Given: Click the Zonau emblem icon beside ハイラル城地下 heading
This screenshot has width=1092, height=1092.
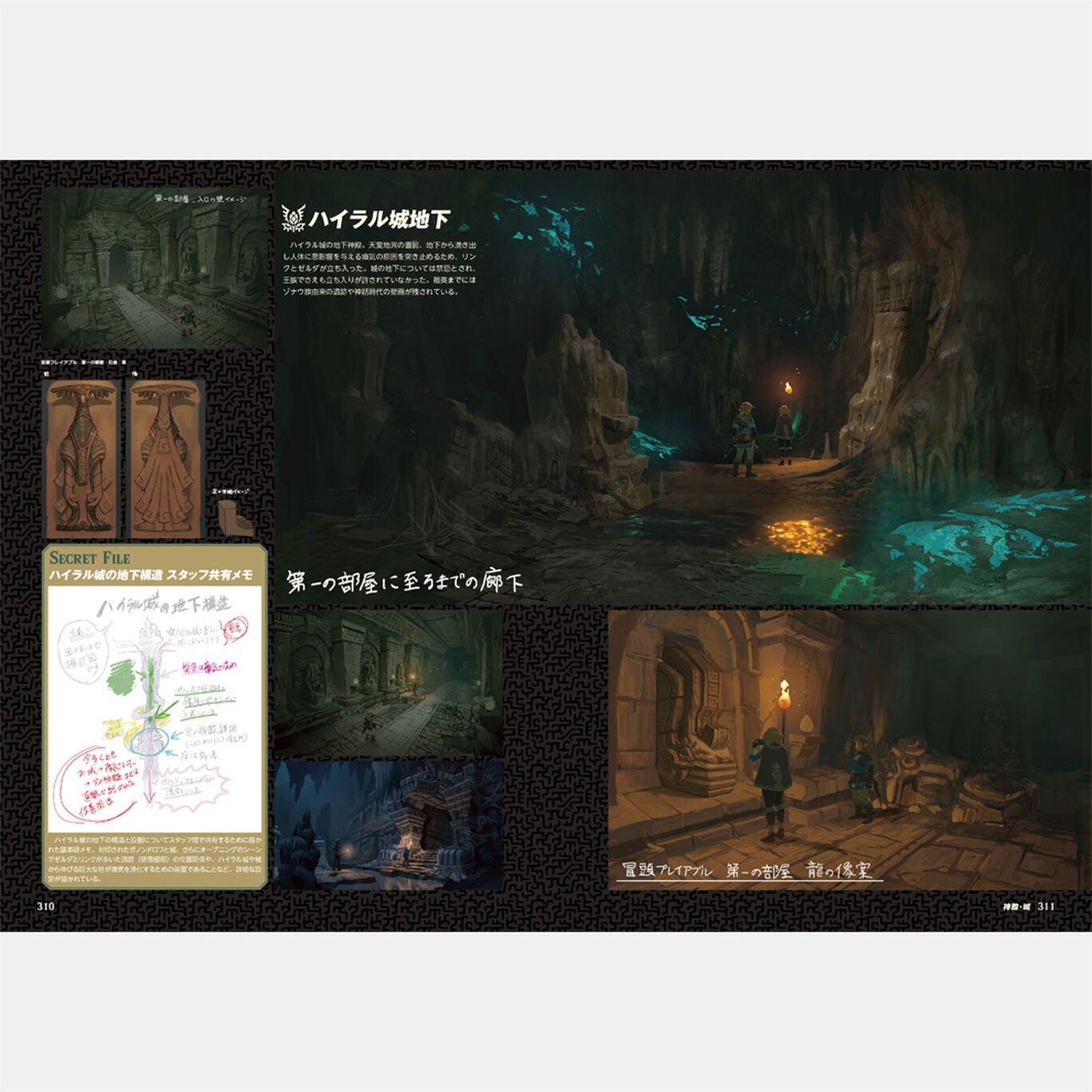Looking at the screenshot, I should click(x=295, y=217).
